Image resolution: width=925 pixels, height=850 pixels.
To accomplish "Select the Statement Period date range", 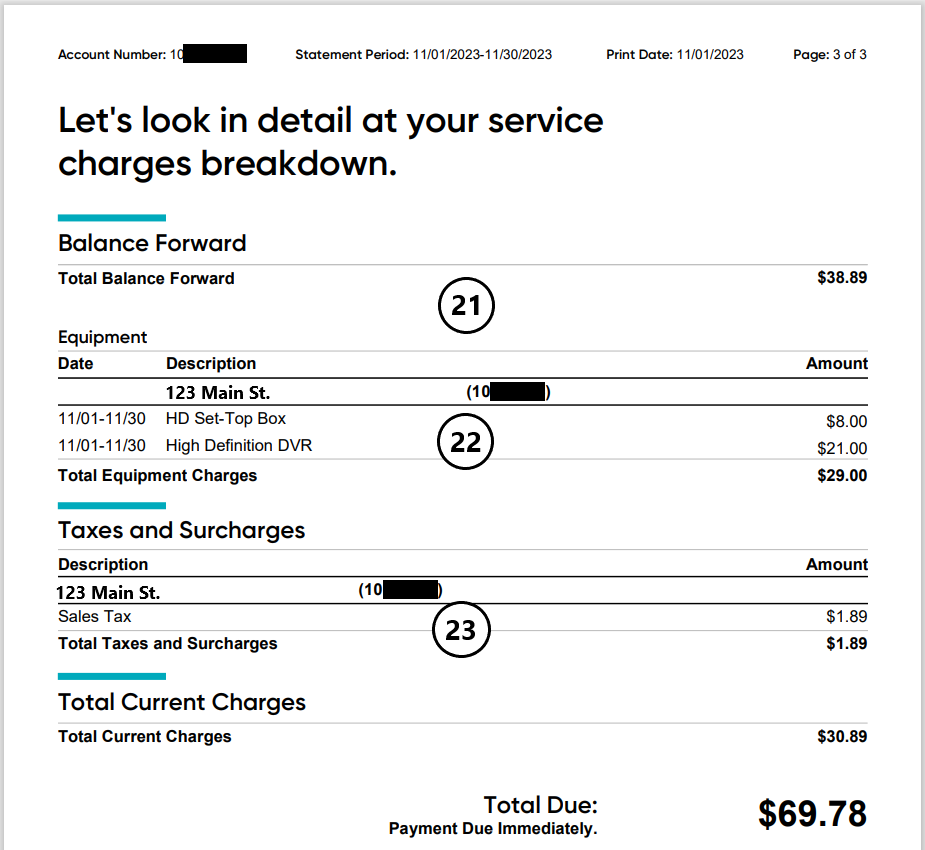I will (x=482, y=55).
